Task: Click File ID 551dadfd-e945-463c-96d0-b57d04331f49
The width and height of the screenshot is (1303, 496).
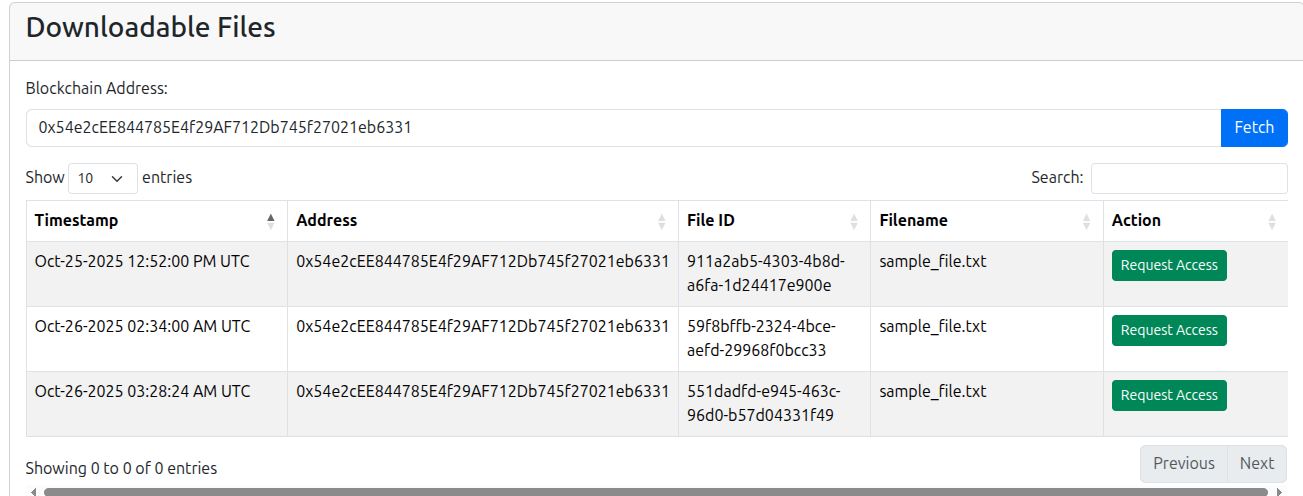Action: click(x=764, y=404)
